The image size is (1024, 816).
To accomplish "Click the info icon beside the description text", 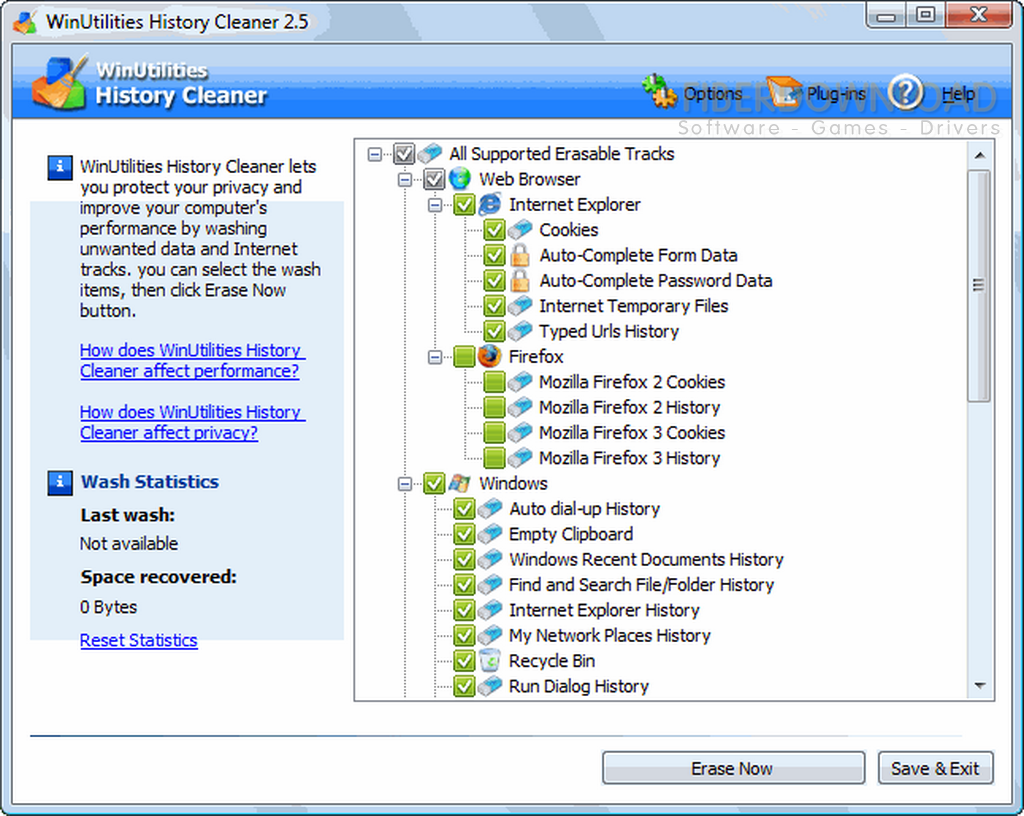I will tap(59, 167).
